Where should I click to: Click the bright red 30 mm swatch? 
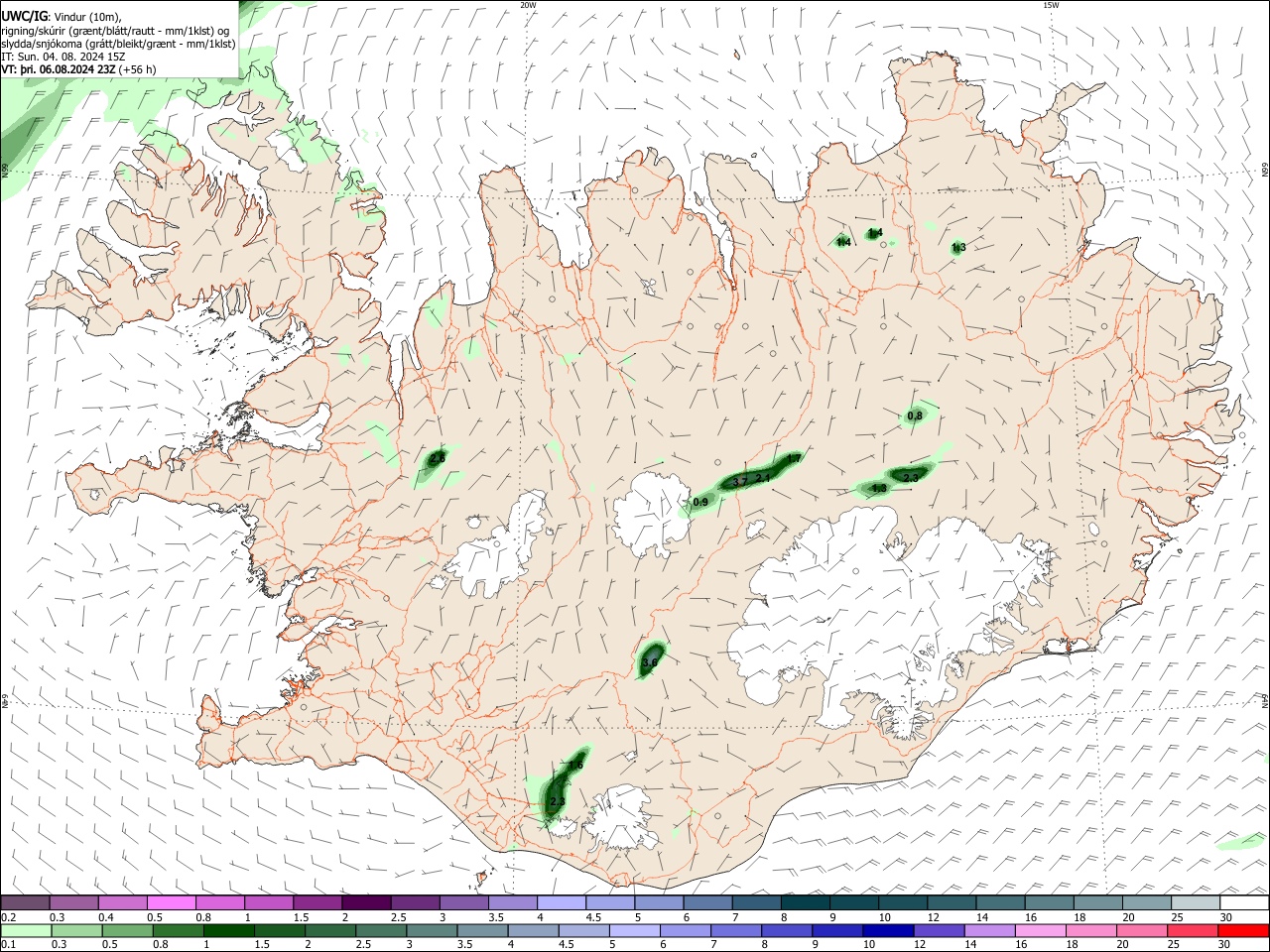(1243, 929)
